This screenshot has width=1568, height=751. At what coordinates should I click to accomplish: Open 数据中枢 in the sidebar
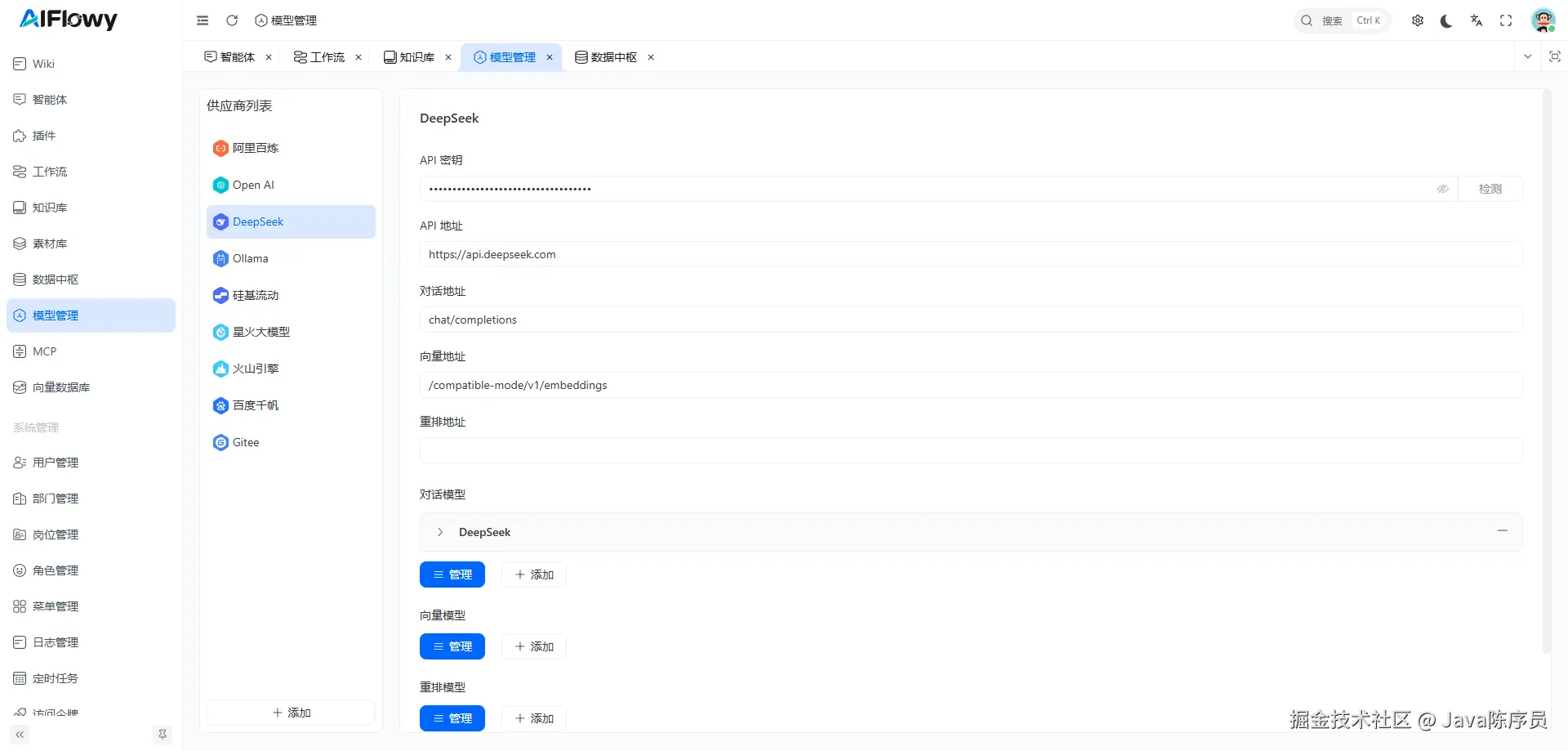91,279
